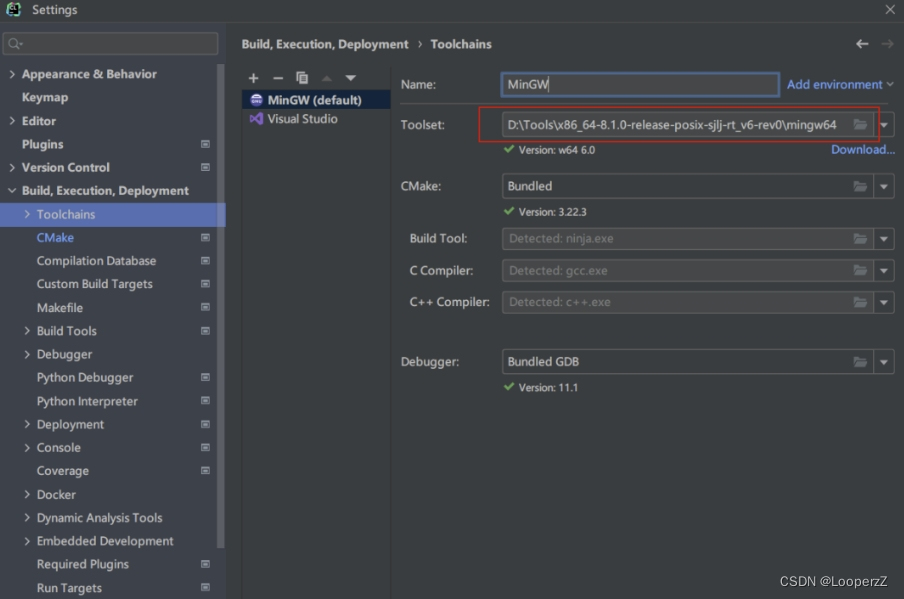Screen dimensions: 904x599
Task: Open Coverage settings
Action: tap(63, 470)
